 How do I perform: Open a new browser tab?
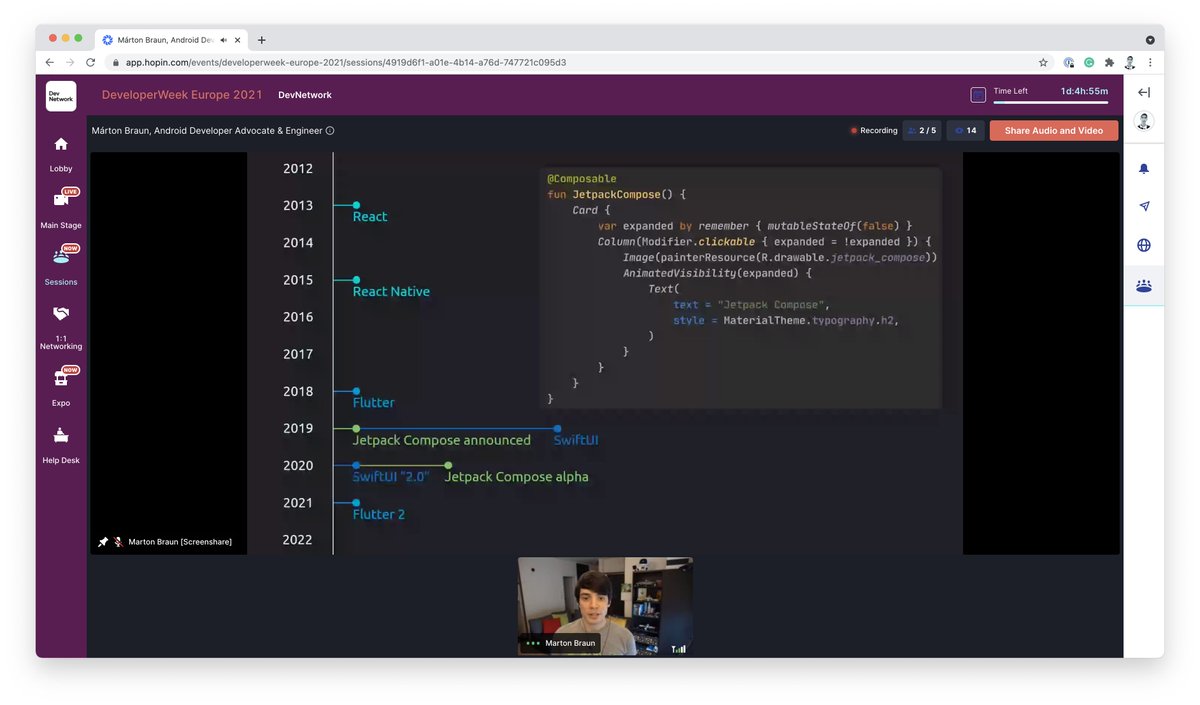[261, 40]
